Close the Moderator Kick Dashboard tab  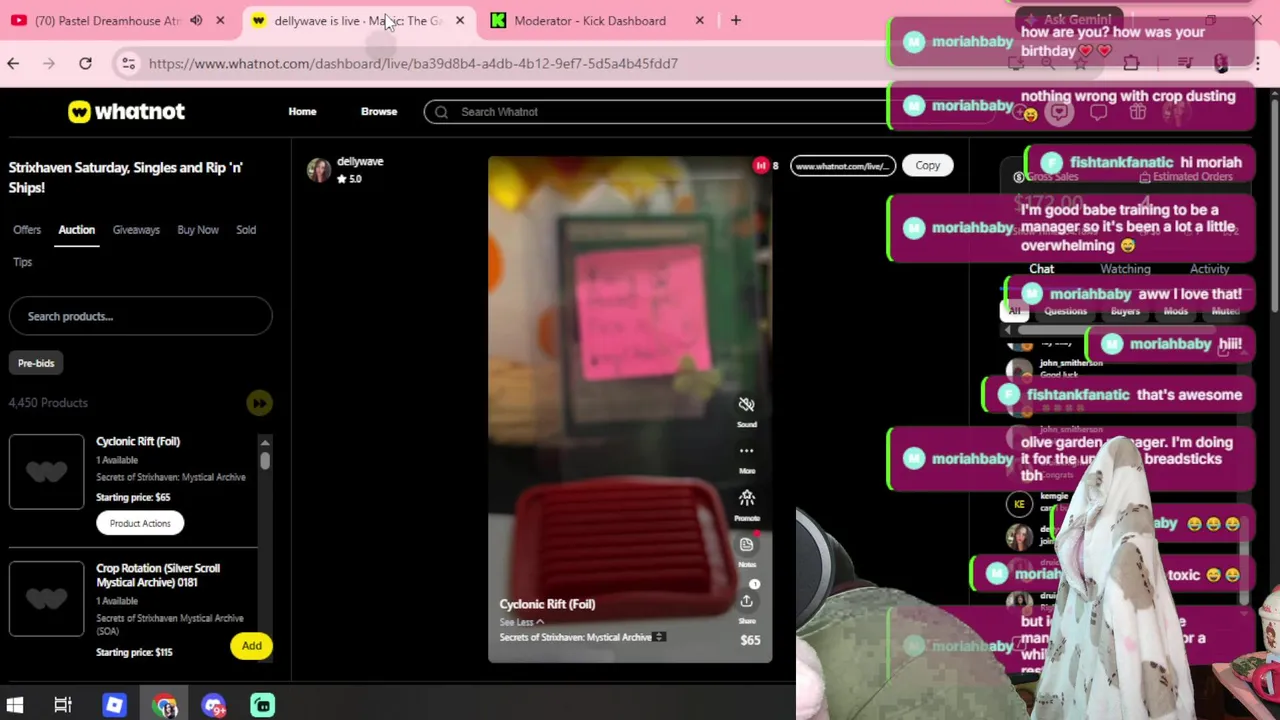pos(700,20)
